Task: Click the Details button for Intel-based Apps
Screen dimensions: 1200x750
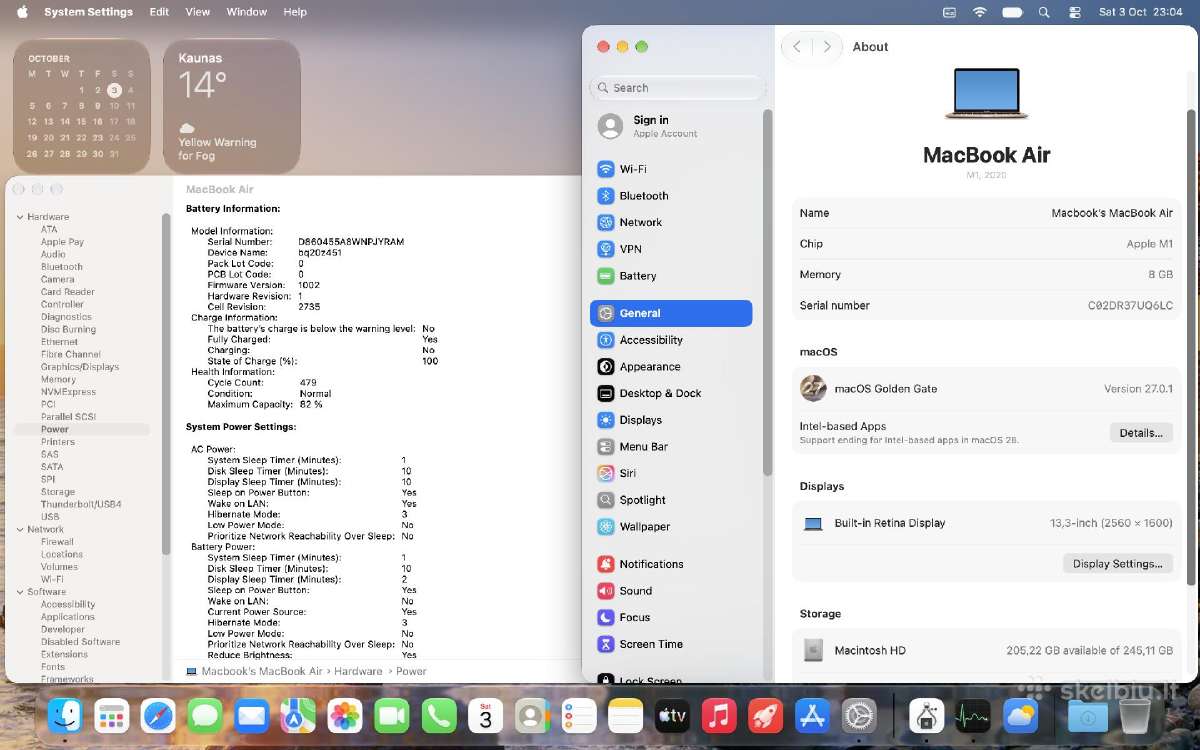Action: [1141, 433]
